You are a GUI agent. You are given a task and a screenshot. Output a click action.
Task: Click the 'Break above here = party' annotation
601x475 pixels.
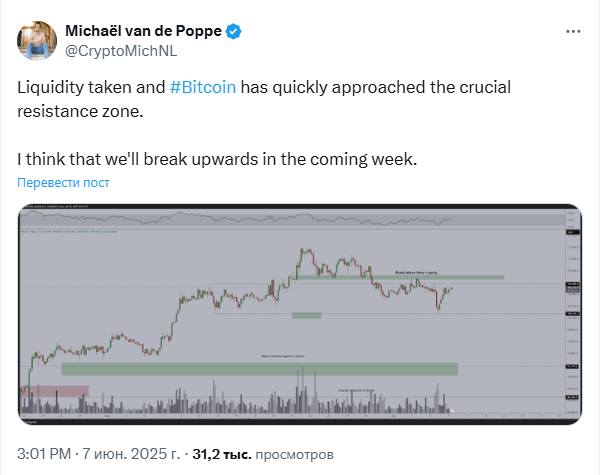tap(416, 272)
